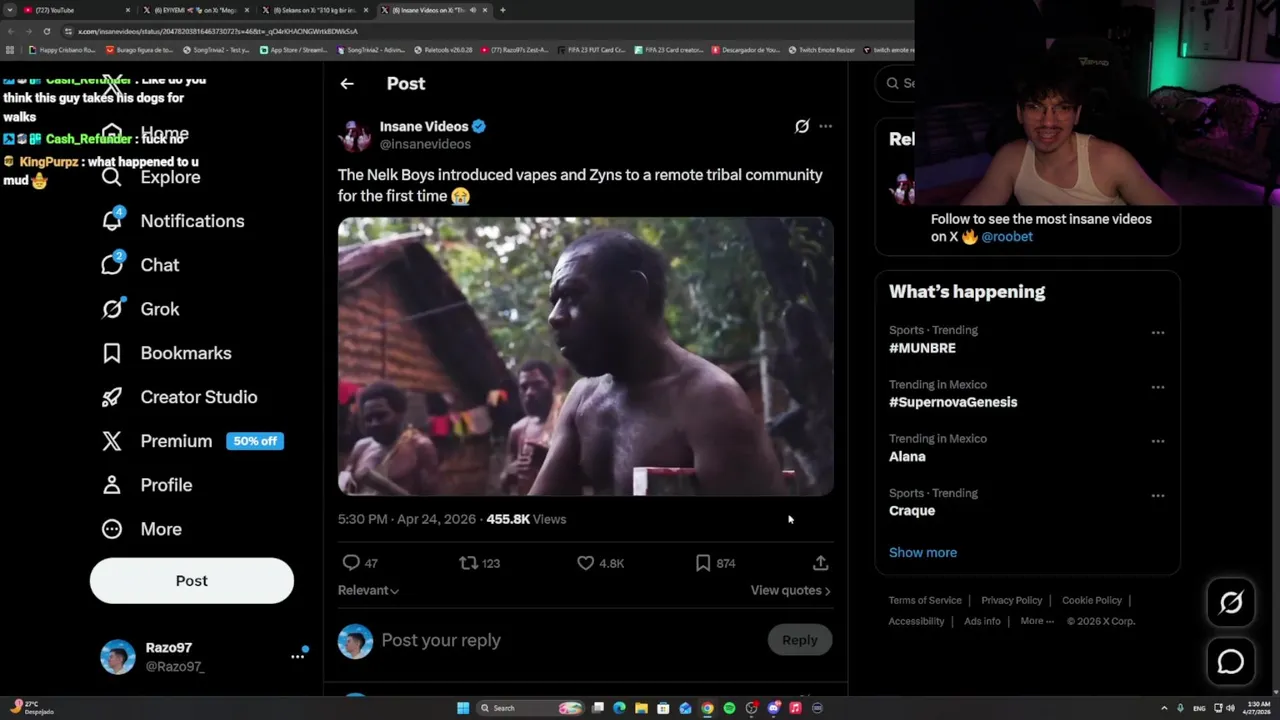Open Discord from the Windows taskbar
Image resolution: width=1280 pixels, height=720 pixels.
click(x=773, y=708)
